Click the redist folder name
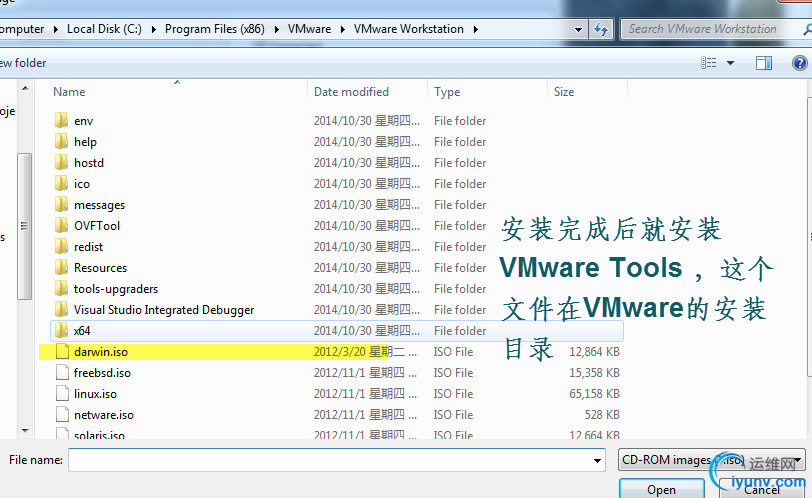 pos(89,247)
